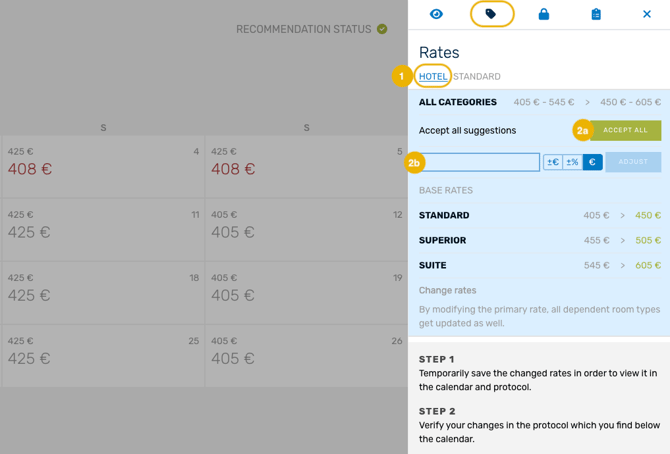Screen dimensions: 670x454
Task: Switch to the STANDARD tab
Action: pos(477,76)
